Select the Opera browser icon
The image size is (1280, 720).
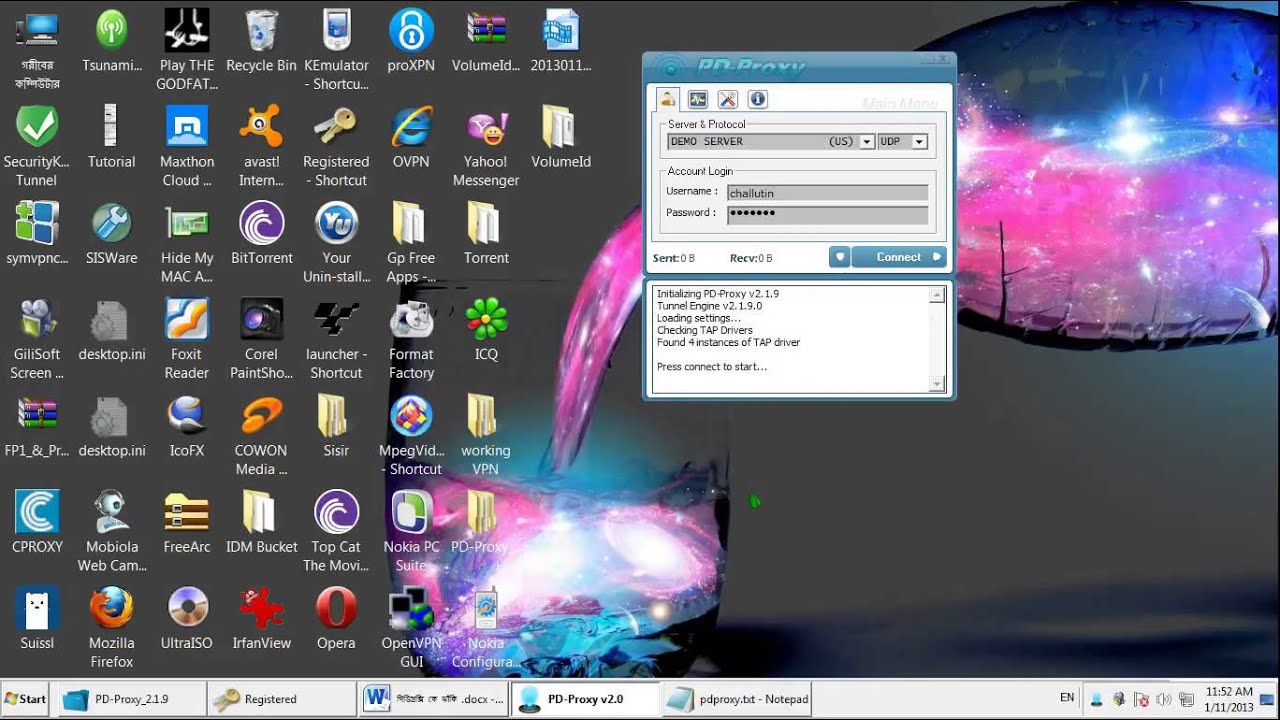[x=336, y=618]
